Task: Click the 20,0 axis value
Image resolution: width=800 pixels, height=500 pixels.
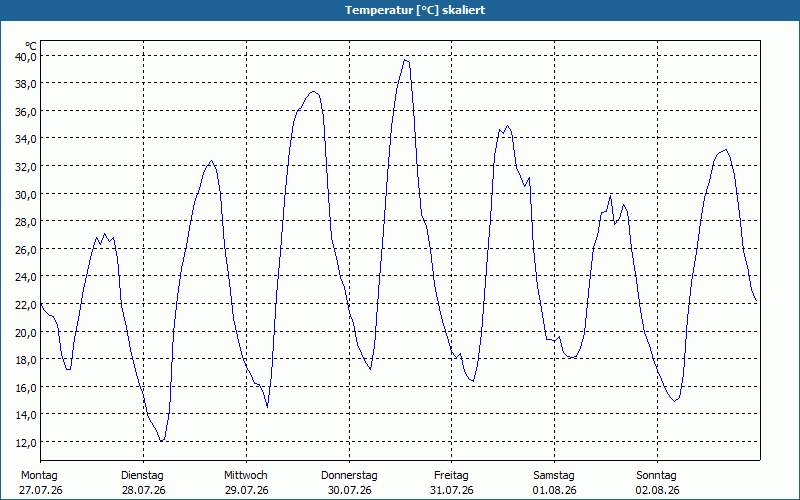Action: (x=26, y=333)
